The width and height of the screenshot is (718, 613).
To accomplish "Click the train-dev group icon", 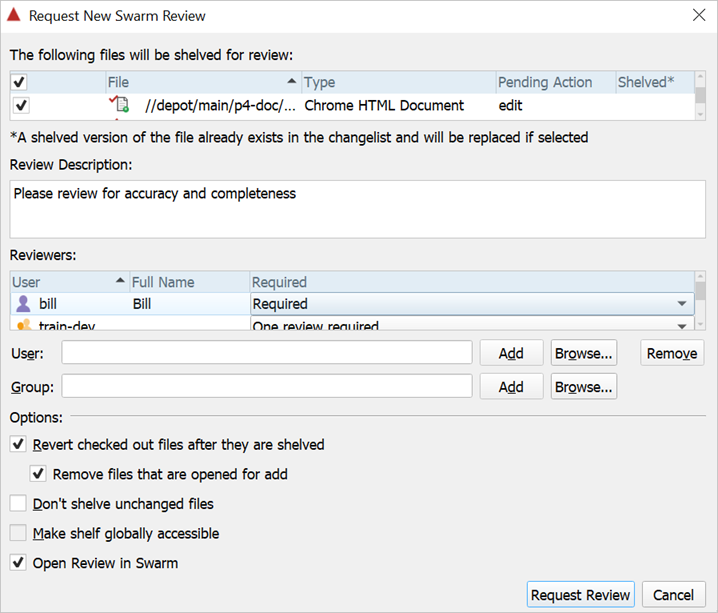I will (x=24, y=325).
